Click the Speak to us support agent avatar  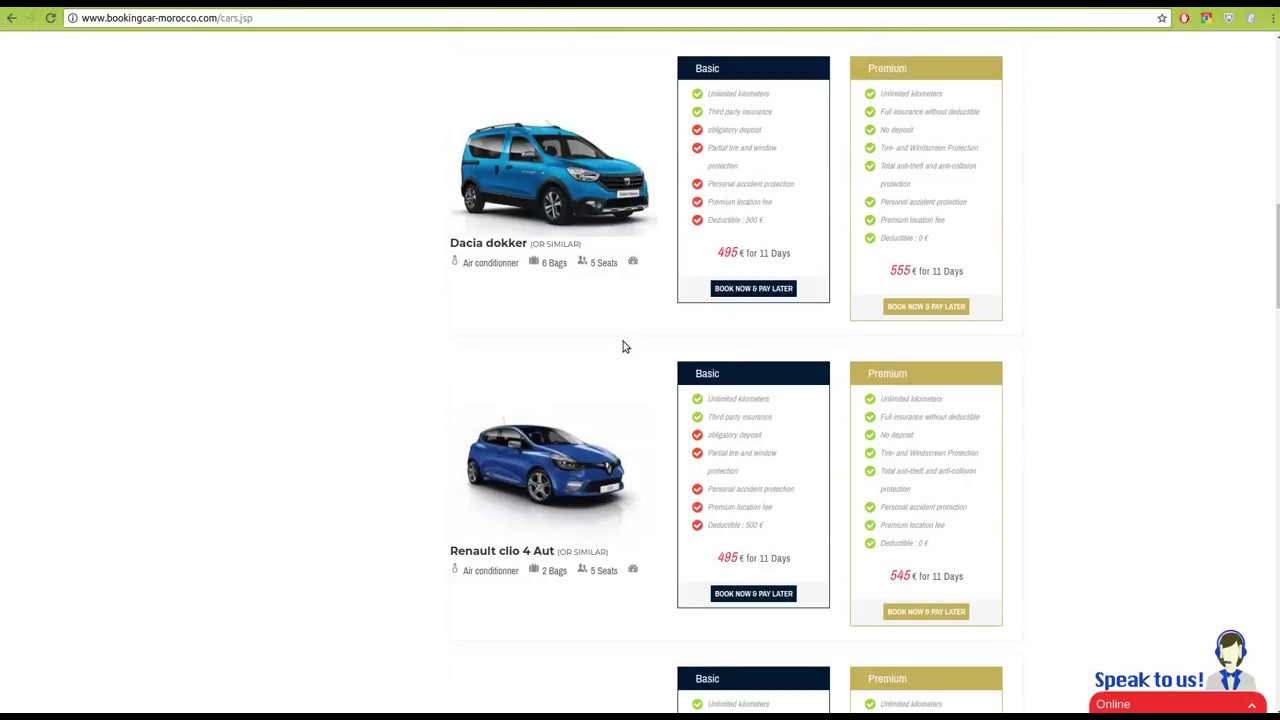click(1231, 661)
